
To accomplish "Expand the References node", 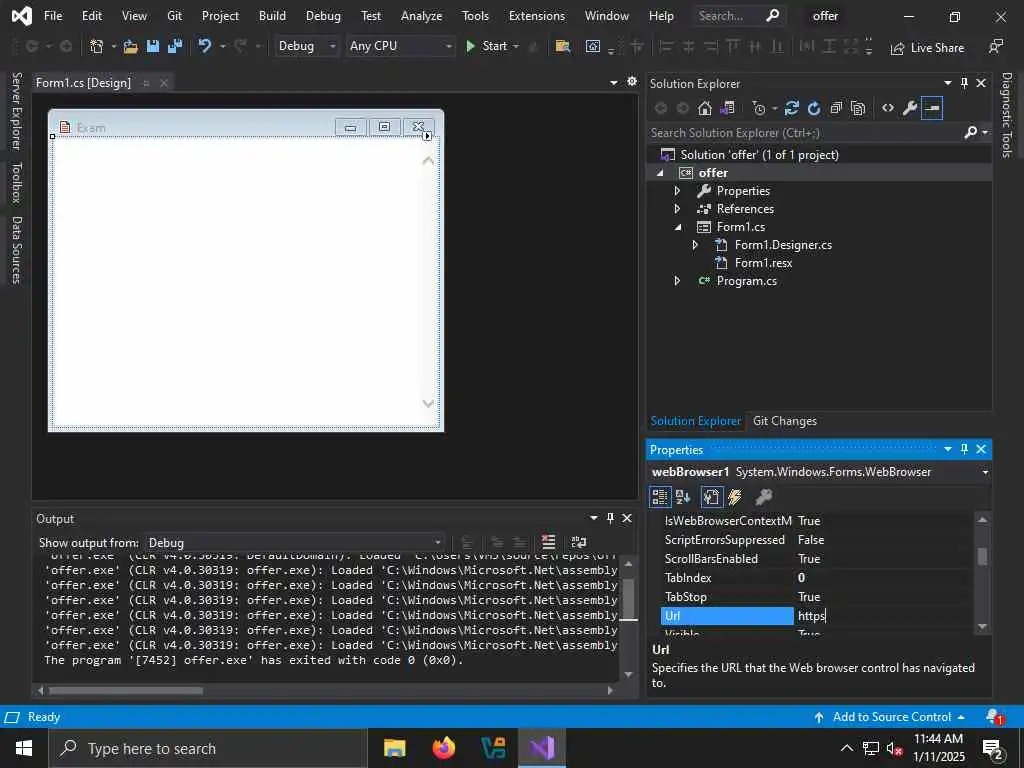I will (x=677, y=209).
